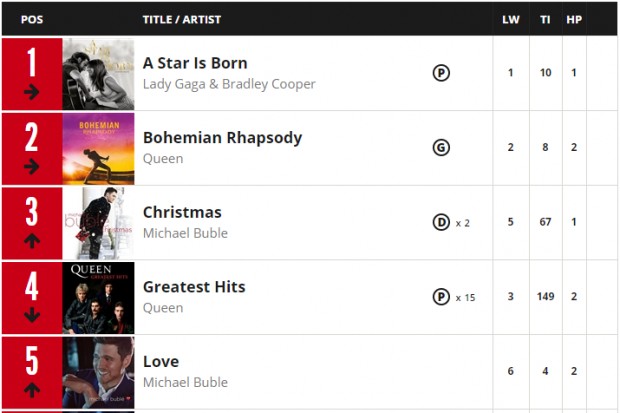Click the Diamond certification icon for Christmas
The image size is (620, 413).
pos(441,222)
